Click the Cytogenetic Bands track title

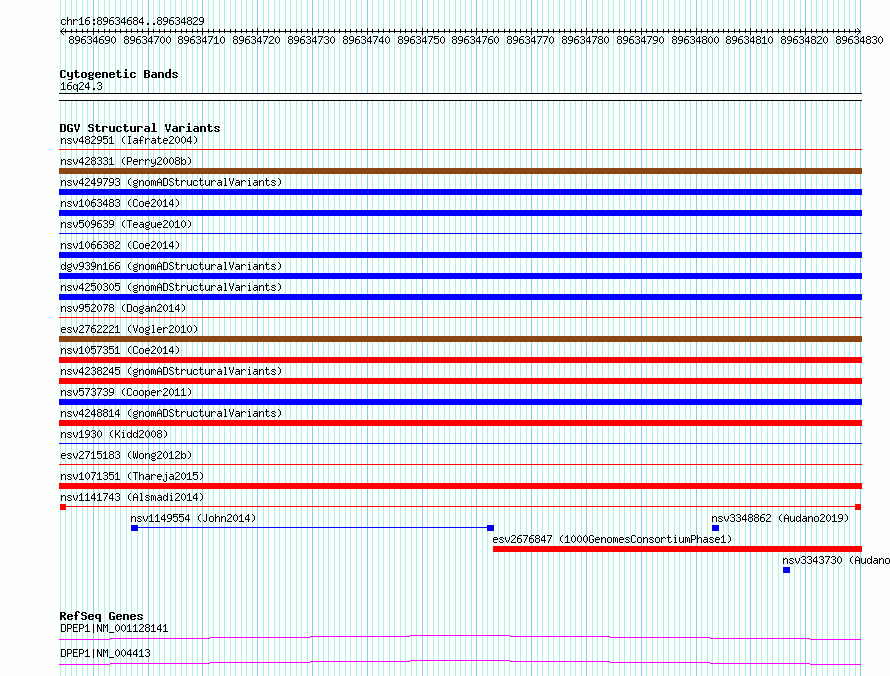119,74
